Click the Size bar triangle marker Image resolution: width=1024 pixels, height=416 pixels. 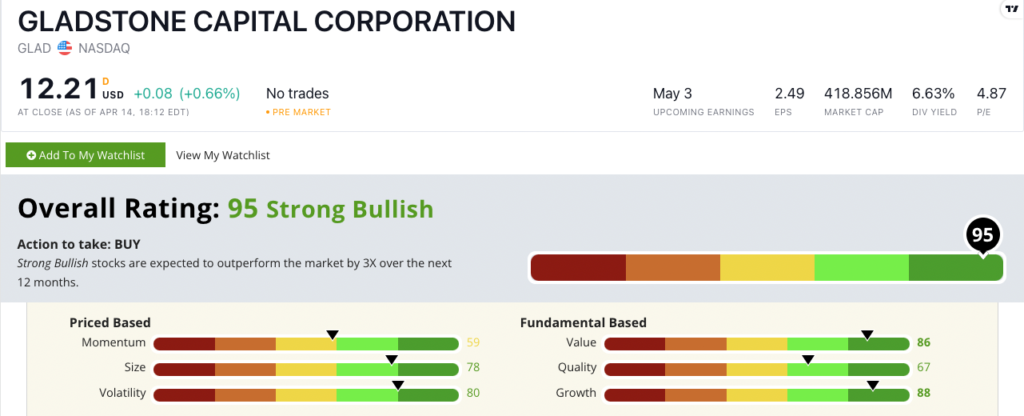(391, 359)
